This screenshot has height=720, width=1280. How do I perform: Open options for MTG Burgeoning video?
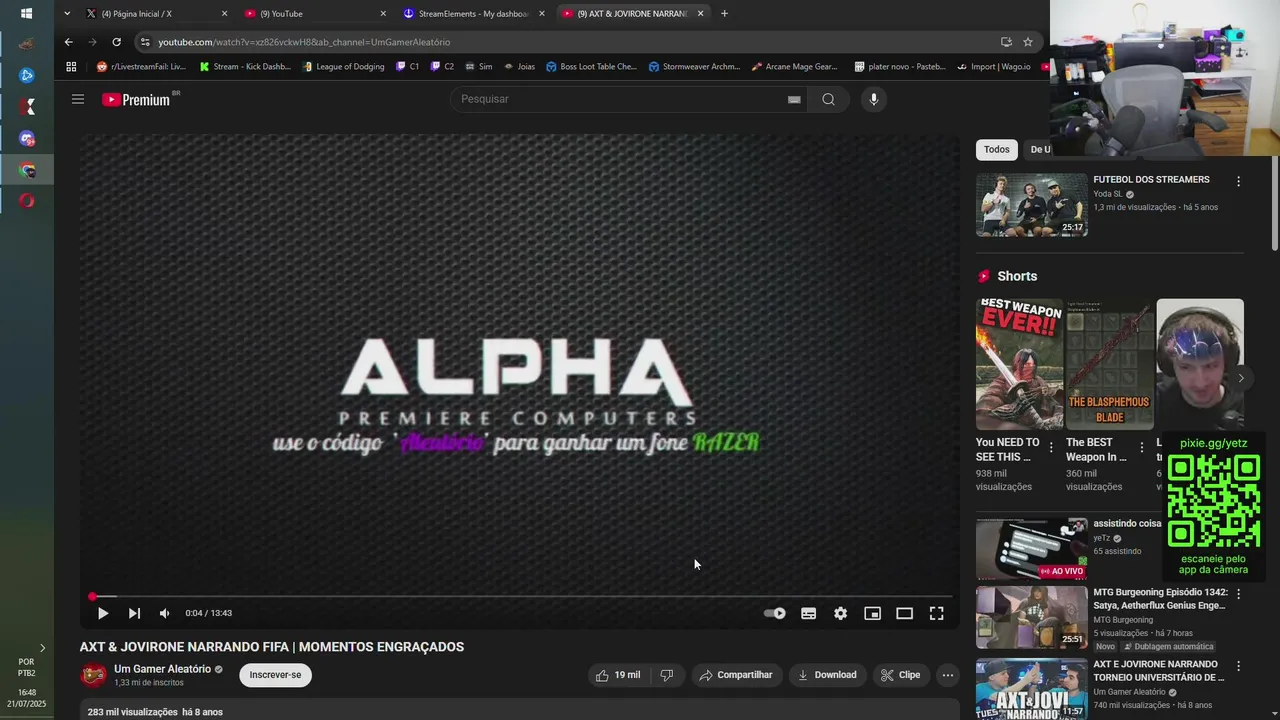(x=1238, y=594)
